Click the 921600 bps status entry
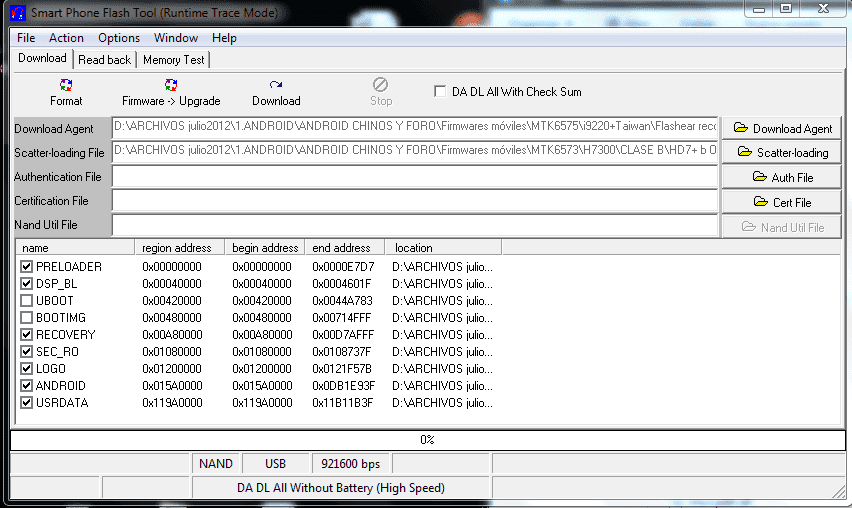 coord(350,463)
